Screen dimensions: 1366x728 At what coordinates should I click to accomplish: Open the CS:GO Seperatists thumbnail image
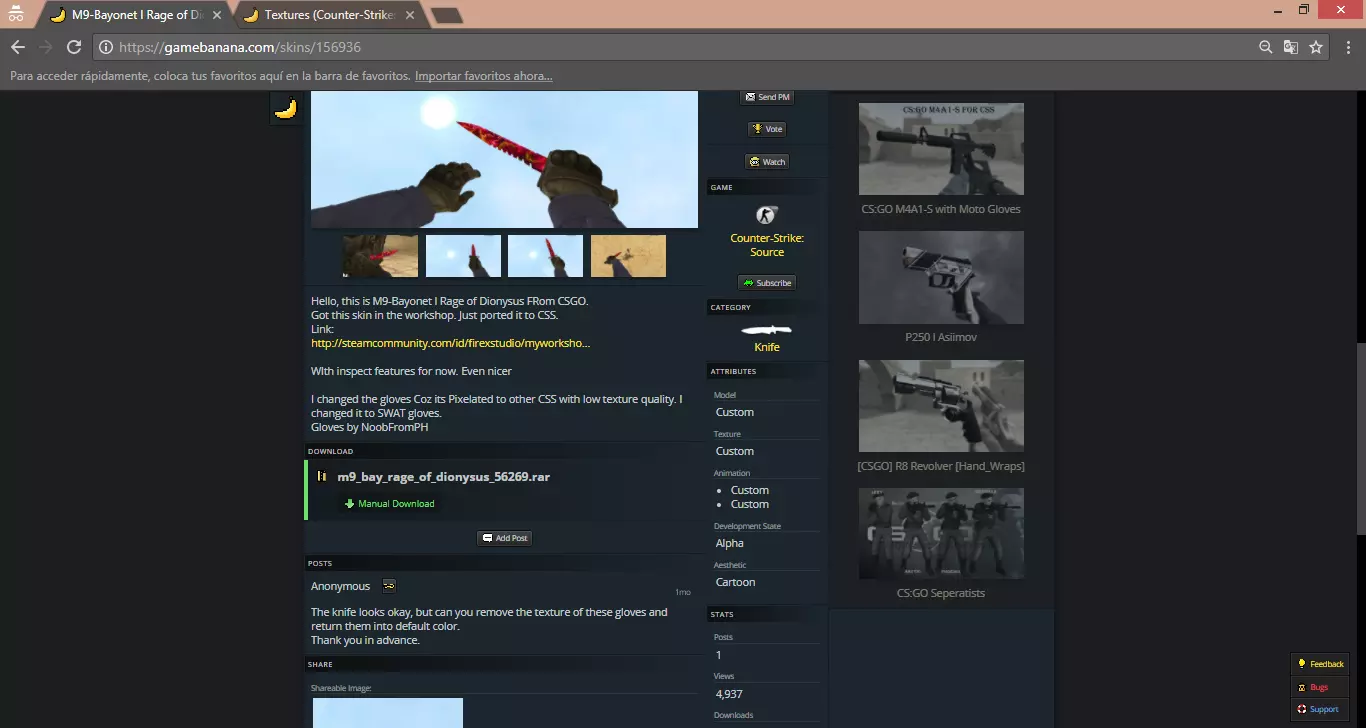point(941,534)
